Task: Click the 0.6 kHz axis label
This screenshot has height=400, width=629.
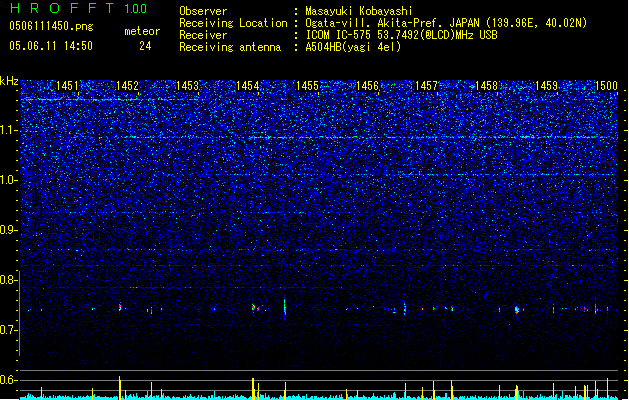Action: pyautogui.click(x=8, y=380)
